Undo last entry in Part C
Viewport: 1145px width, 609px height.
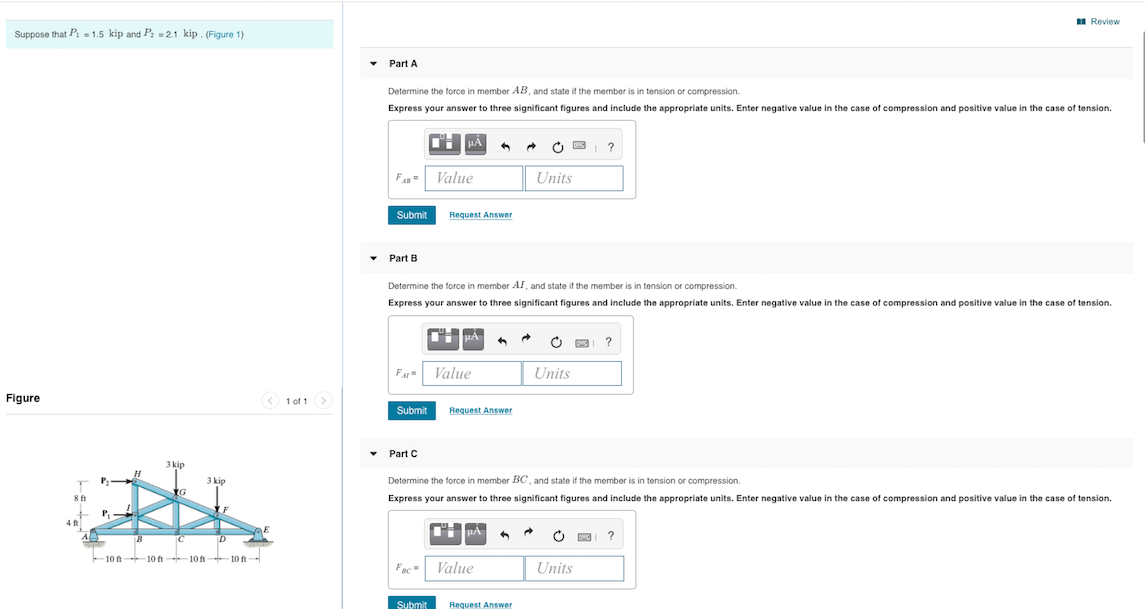(x=505, y=535)
